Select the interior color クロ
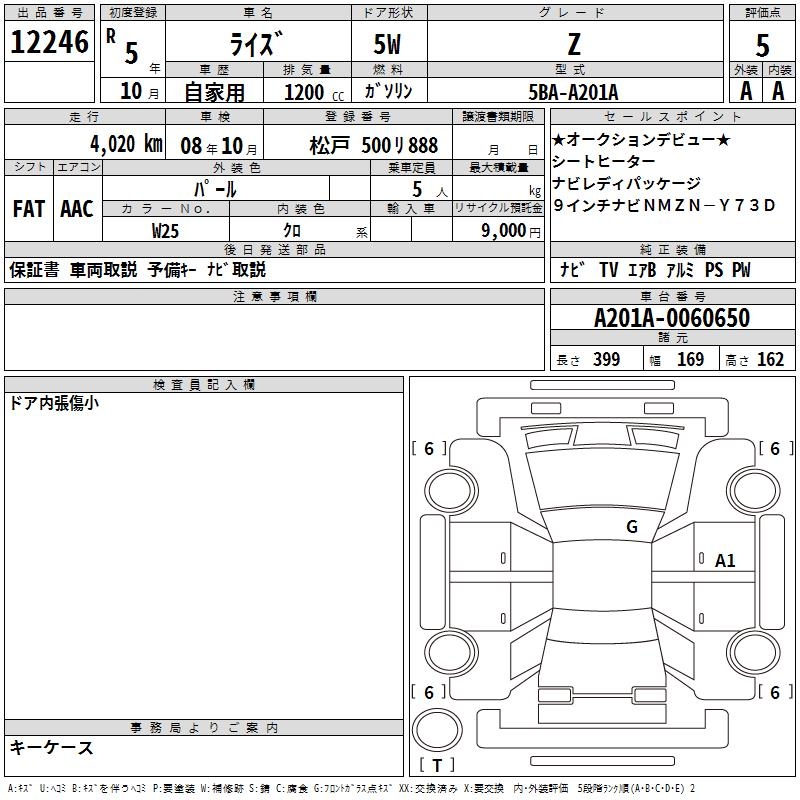Viewport: 800px width, 800px height. 292,230
